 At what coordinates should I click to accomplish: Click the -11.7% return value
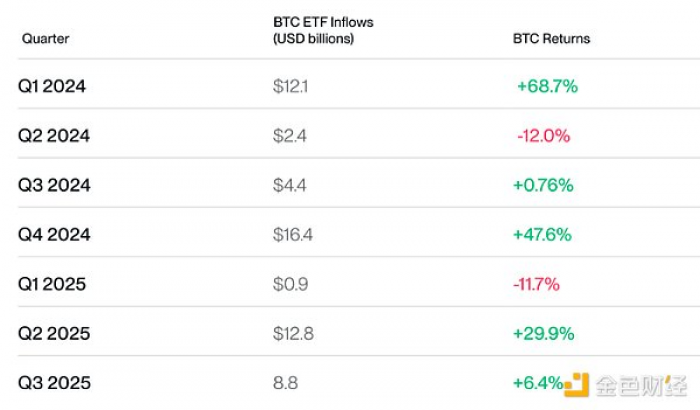(538, 284)
